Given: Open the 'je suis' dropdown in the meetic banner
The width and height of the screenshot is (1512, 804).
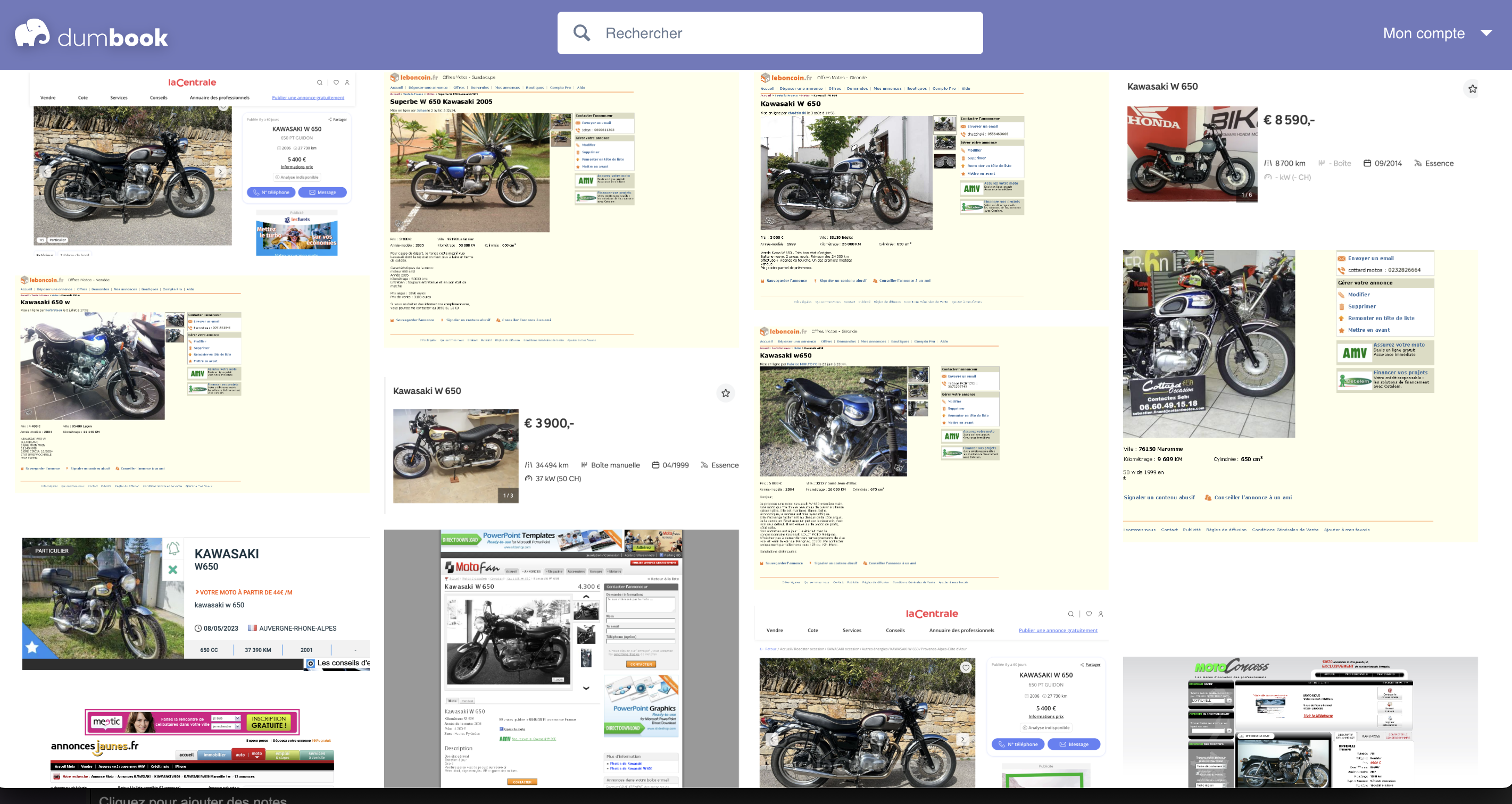Looking at the screenshot, I should click(x=227, y=718).
